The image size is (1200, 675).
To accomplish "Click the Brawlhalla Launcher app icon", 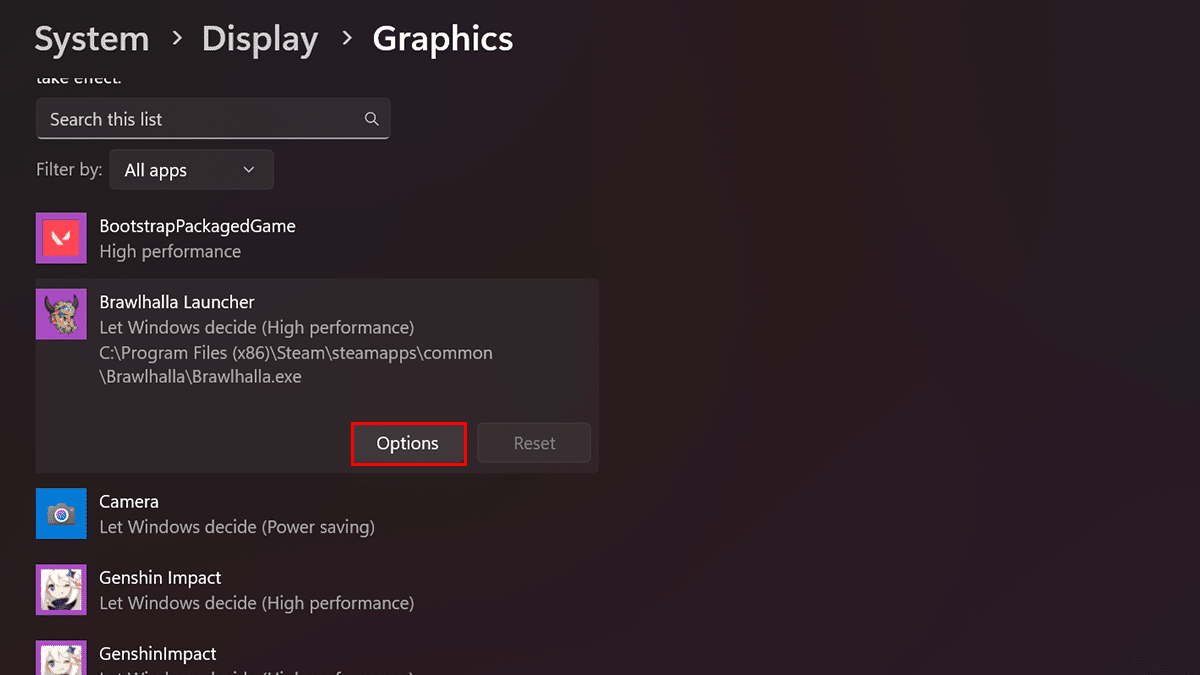I will coord(61,314).
